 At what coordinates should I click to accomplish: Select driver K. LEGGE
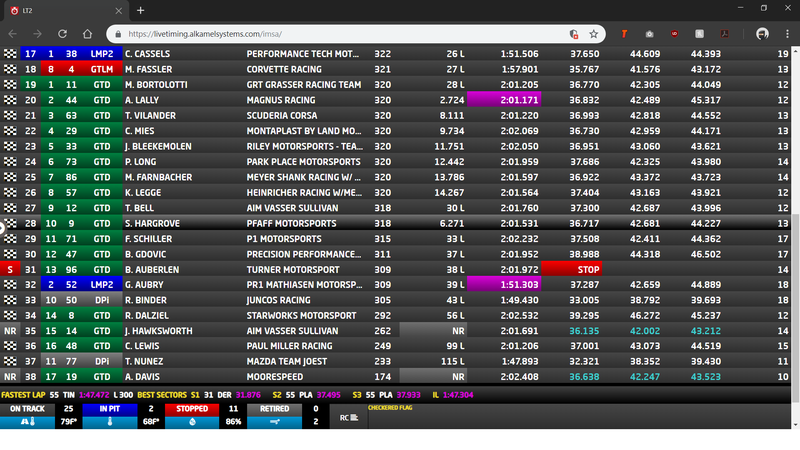[x=143, y=193]
